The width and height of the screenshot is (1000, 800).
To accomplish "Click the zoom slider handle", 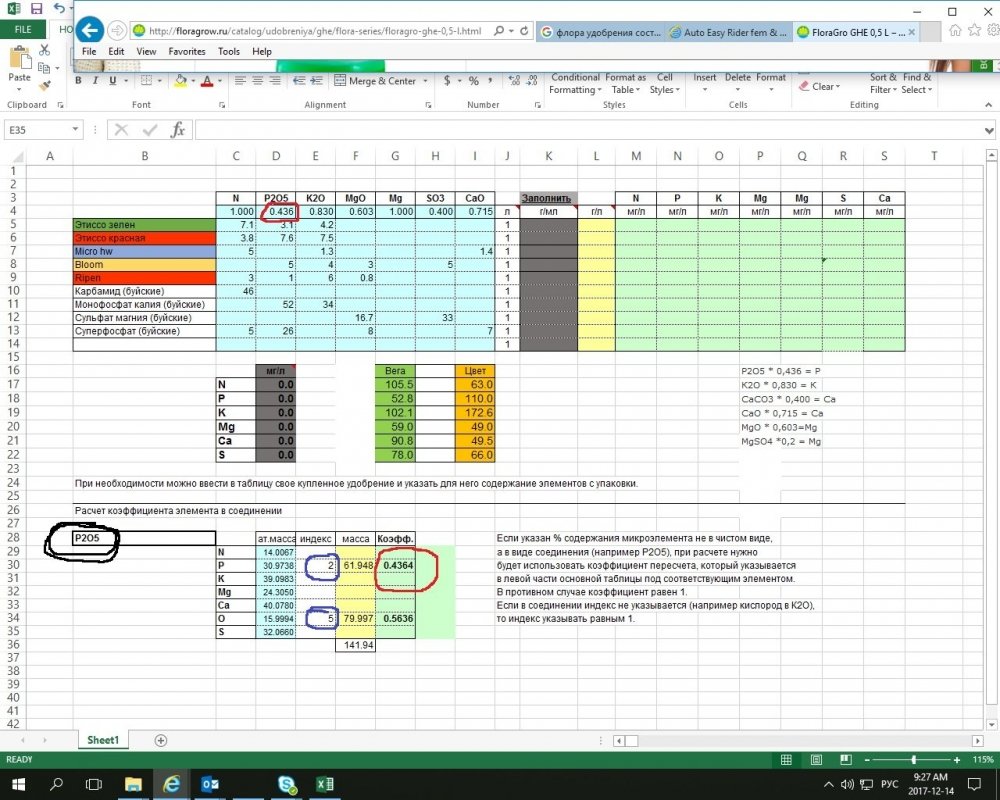I will [x=914, y=759].
